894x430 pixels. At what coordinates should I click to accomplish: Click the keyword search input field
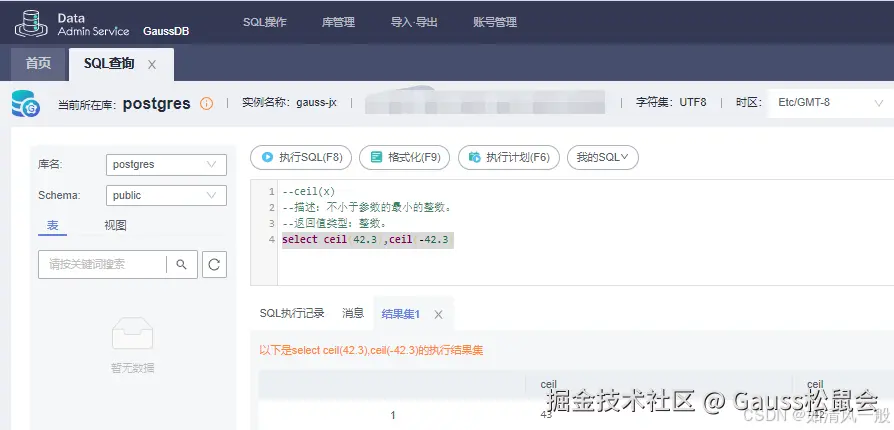pyautogui.click(x=102, y=265)
